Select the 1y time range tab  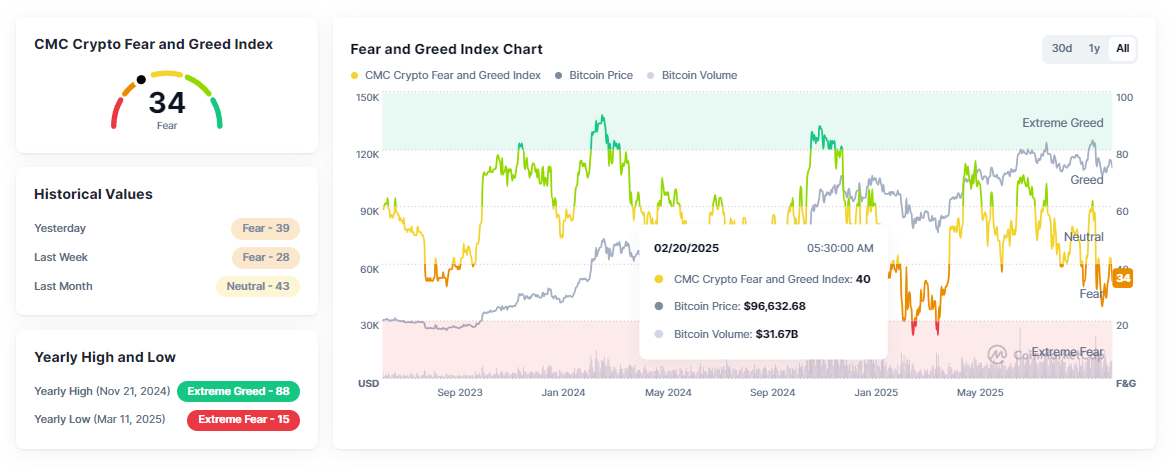[x=1094, y=48]
